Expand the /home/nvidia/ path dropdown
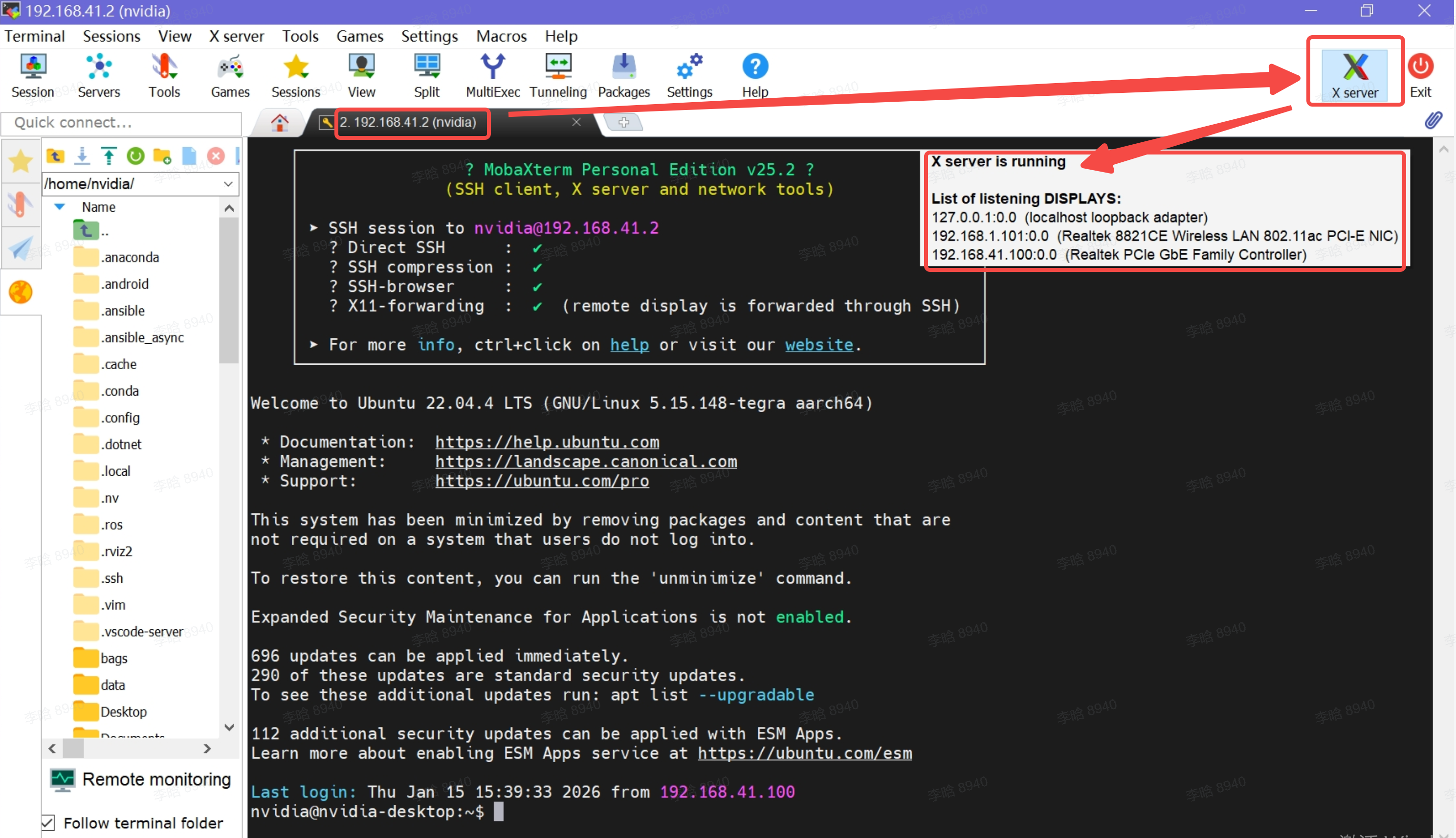The image size is (1456, 838). click(228, 184)
